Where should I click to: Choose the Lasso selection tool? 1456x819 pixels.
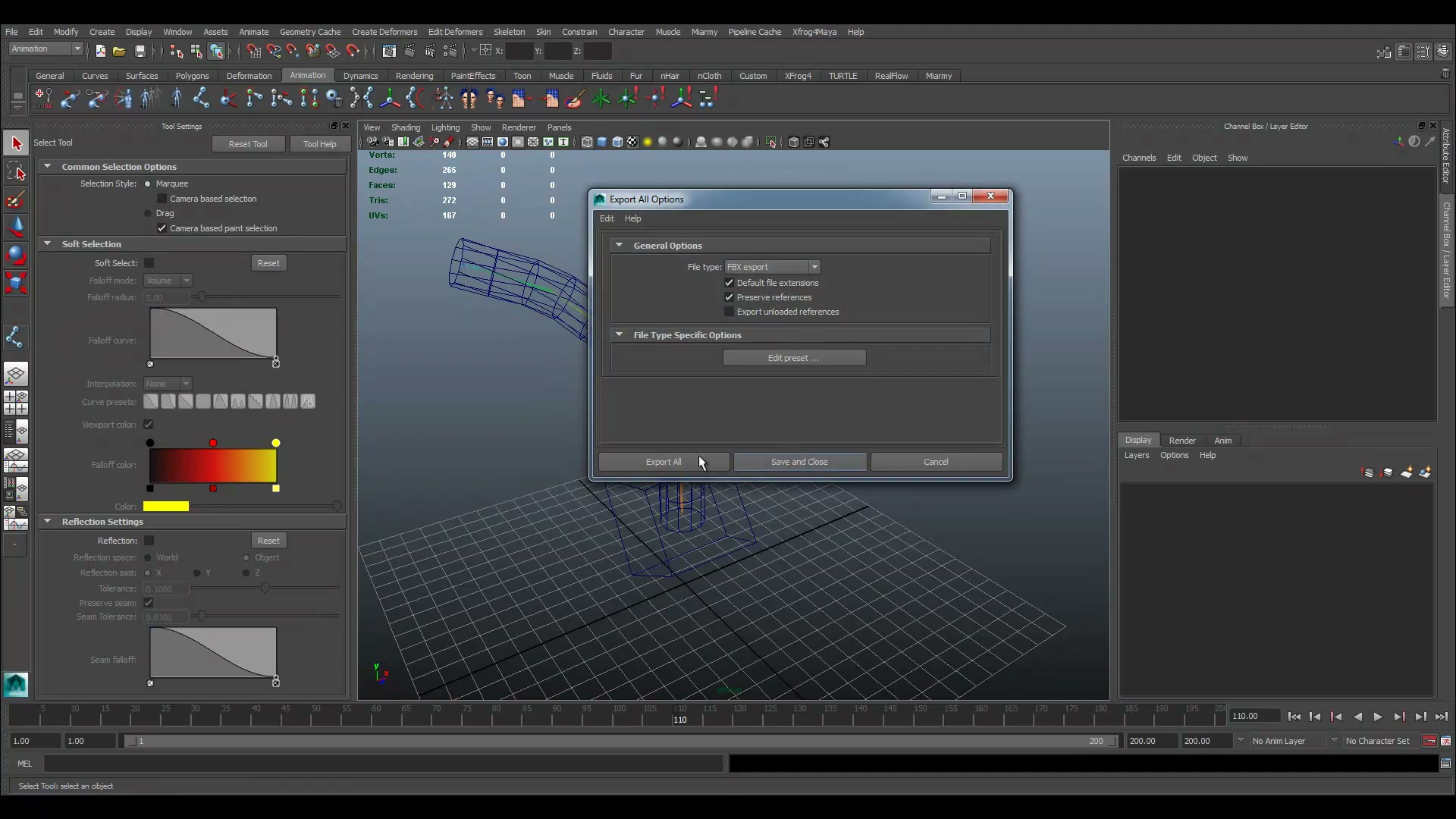pos(16,171)
